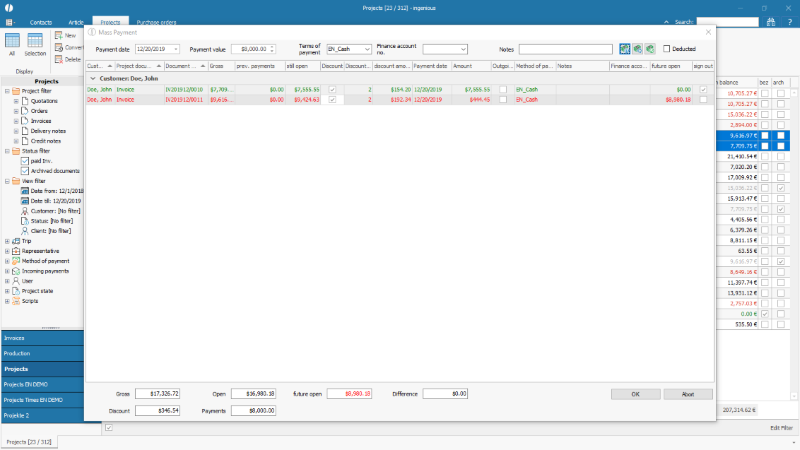Uncheck the paid Inv. status filter
The height and width of the screenshot is (450, 800).
pos(24,161)
